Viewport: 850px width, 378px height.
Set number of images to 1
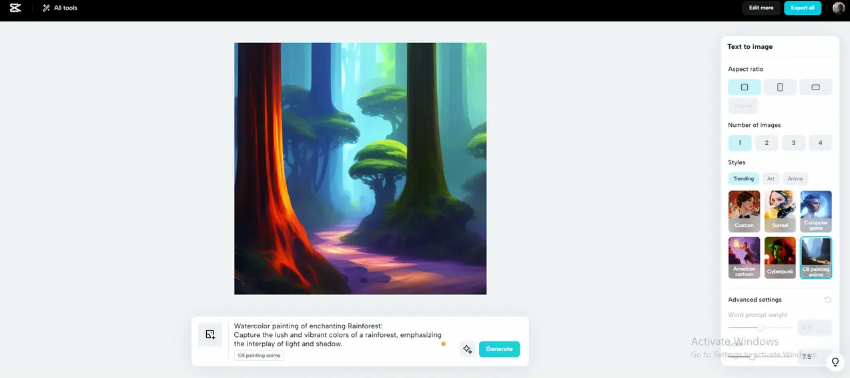tap(739, 143)
